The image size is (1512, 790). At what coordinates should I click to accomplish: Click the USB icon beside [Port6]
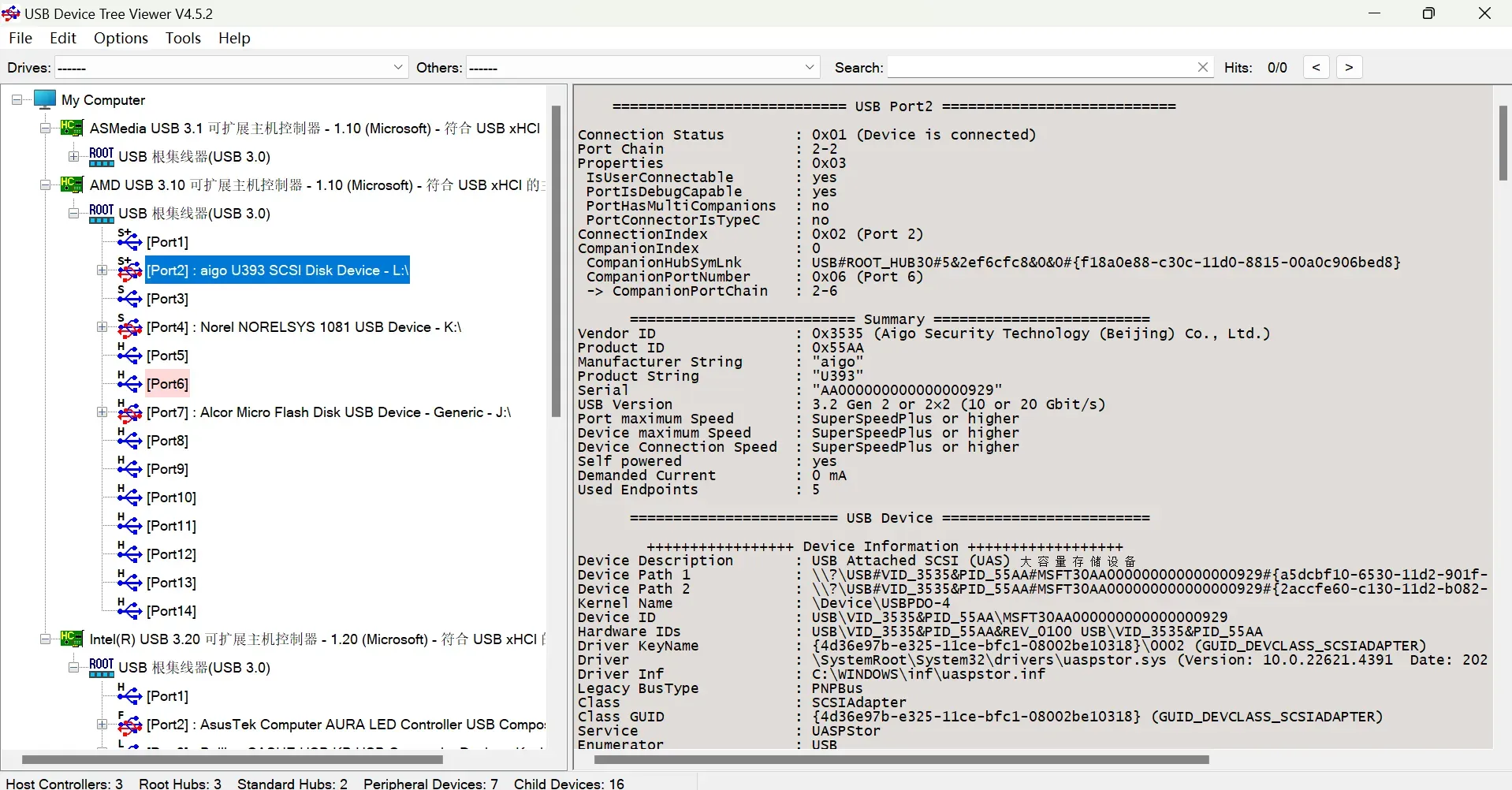pos(129,383)
